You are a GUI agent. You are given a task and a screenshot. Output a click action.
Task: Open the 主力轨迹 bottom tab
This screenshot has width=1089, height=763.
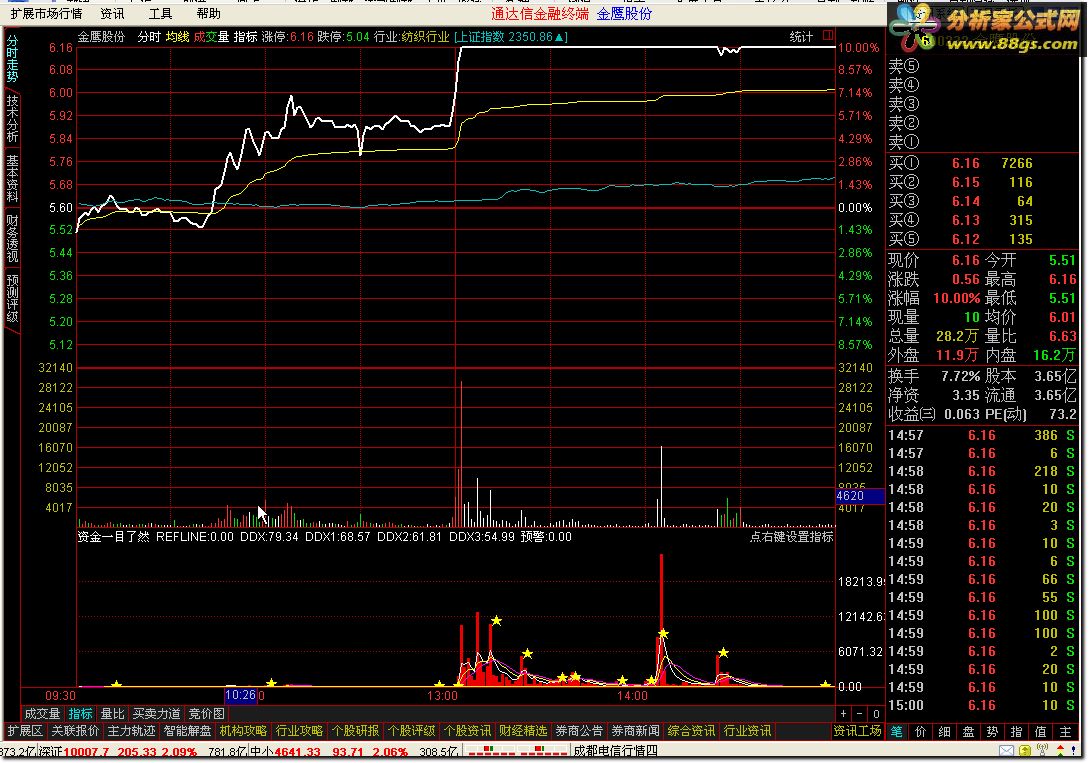pyautogui.click(x=131, y=731)
